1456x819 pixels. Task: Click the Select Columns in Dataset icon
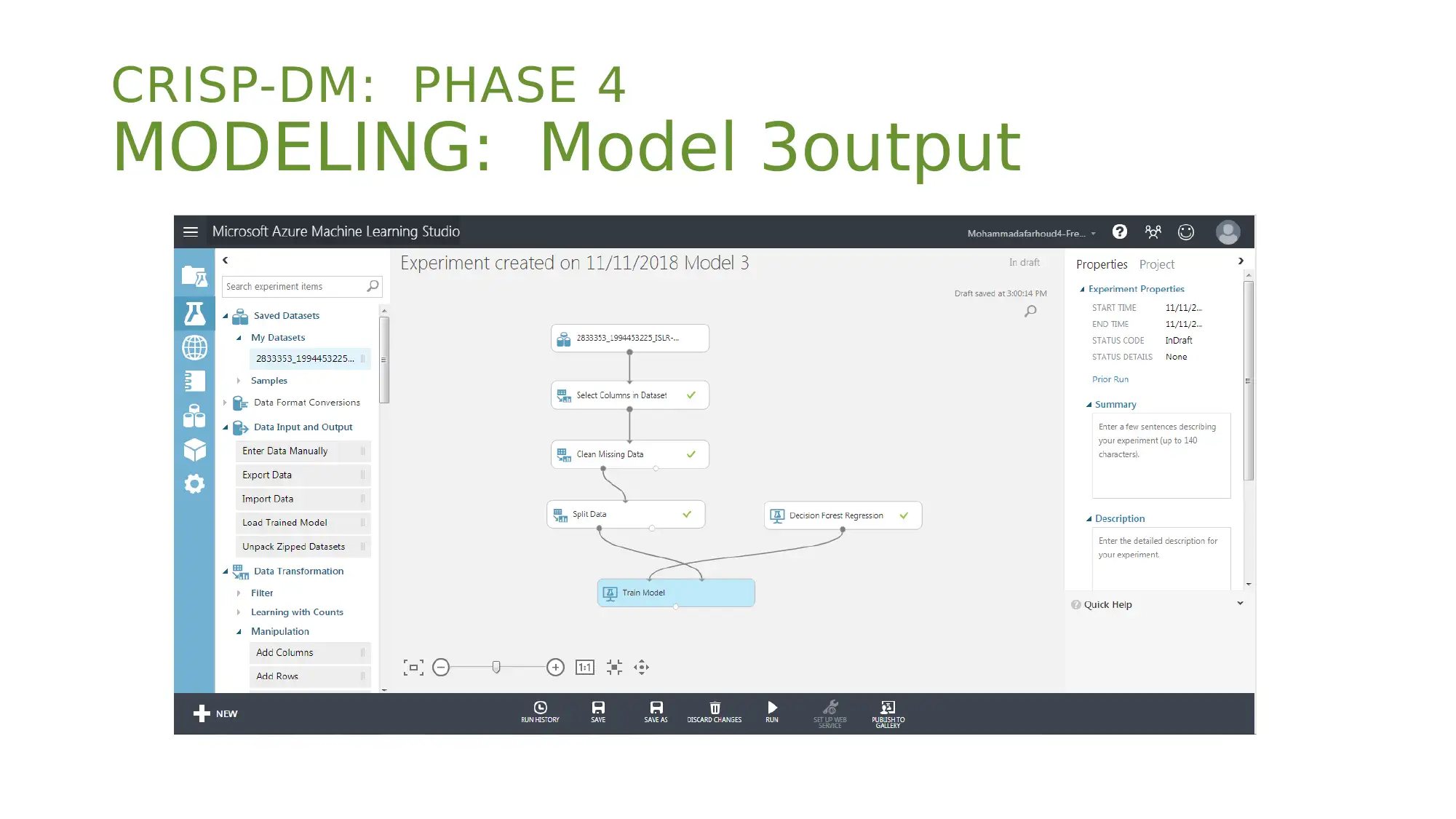coord(564,395)
